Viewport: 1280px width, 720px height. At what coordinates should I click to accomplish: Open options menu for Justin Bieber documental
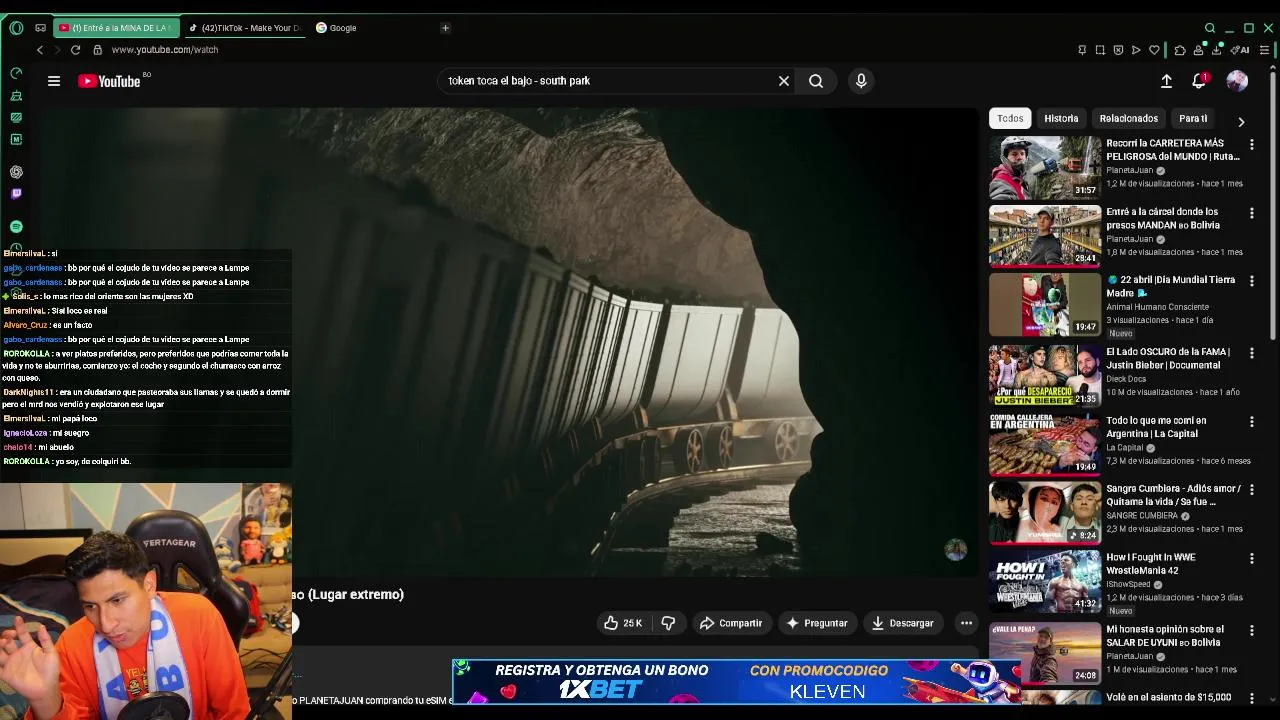tap(1251, 353)
